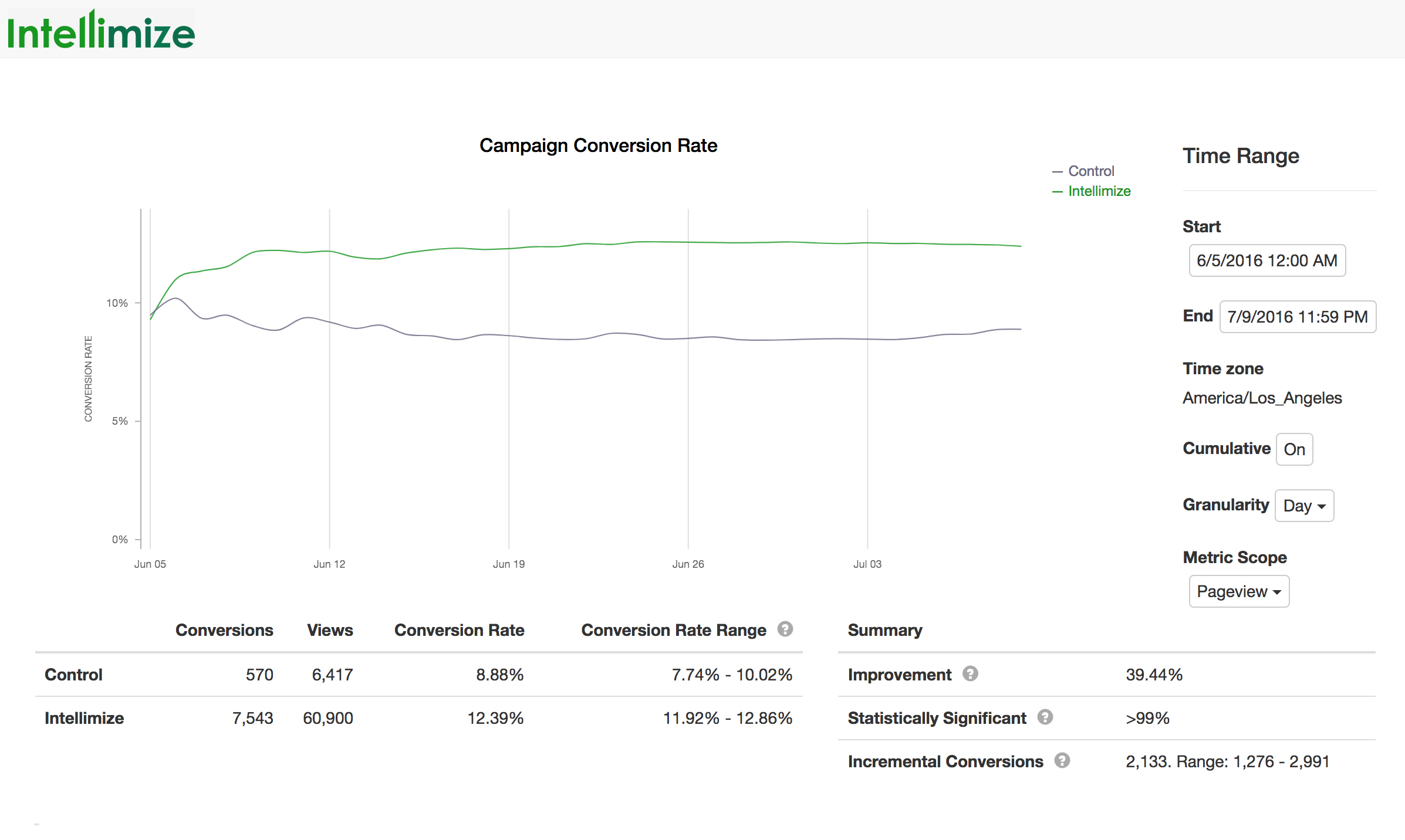Click the America/Los_Angeles time zone text
Screen dimensions: 1405x840
coord(1262,398)
